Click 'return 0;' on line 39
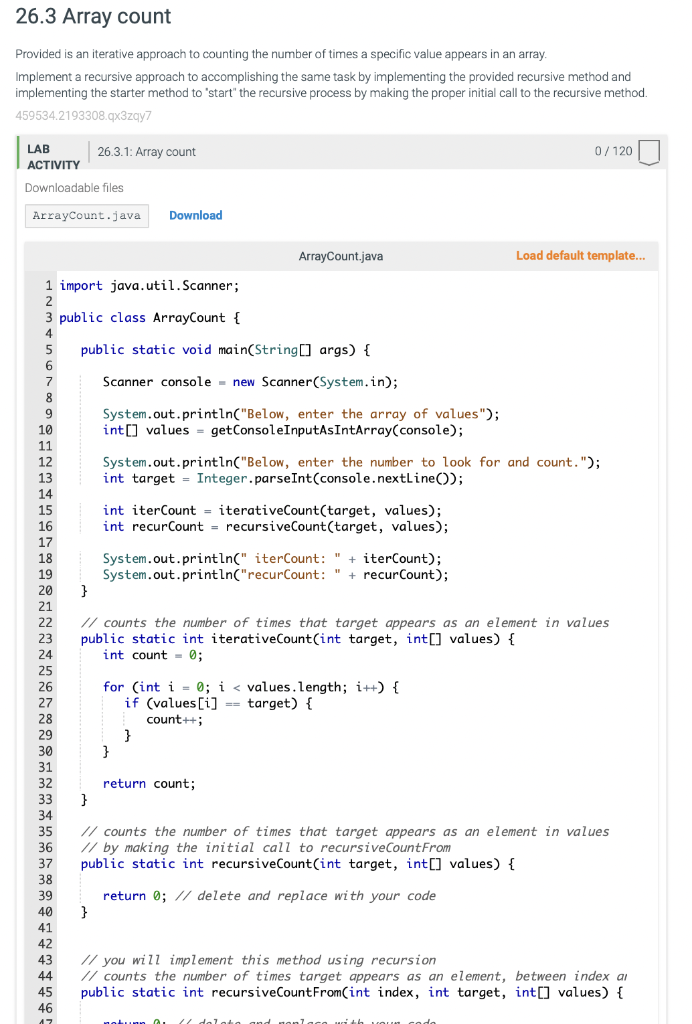Screen dimensions: 692x1024 click(x=134, y=896)
